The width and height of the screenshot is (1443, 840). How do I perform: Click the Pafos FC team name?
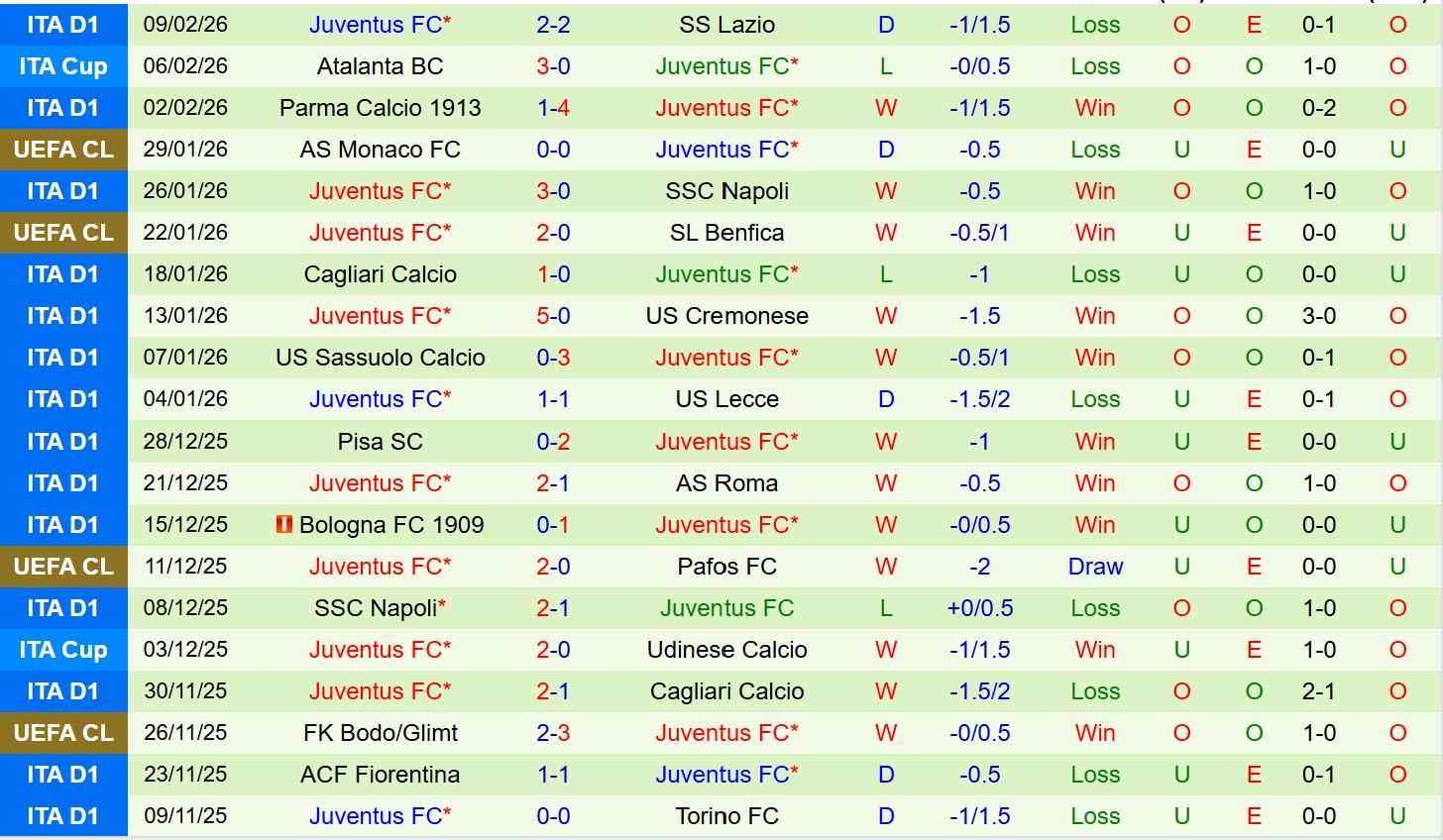tap(726, 567)
